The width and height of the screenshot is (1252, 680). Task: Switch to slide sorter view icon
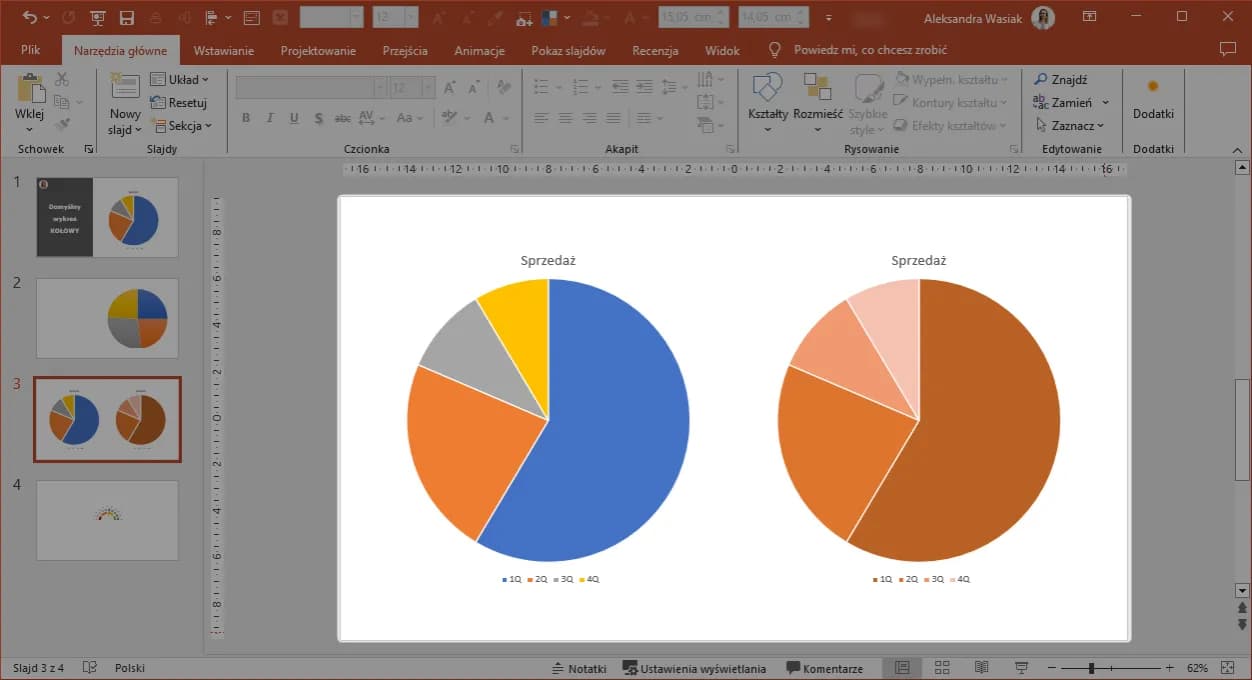click(942, 668)
